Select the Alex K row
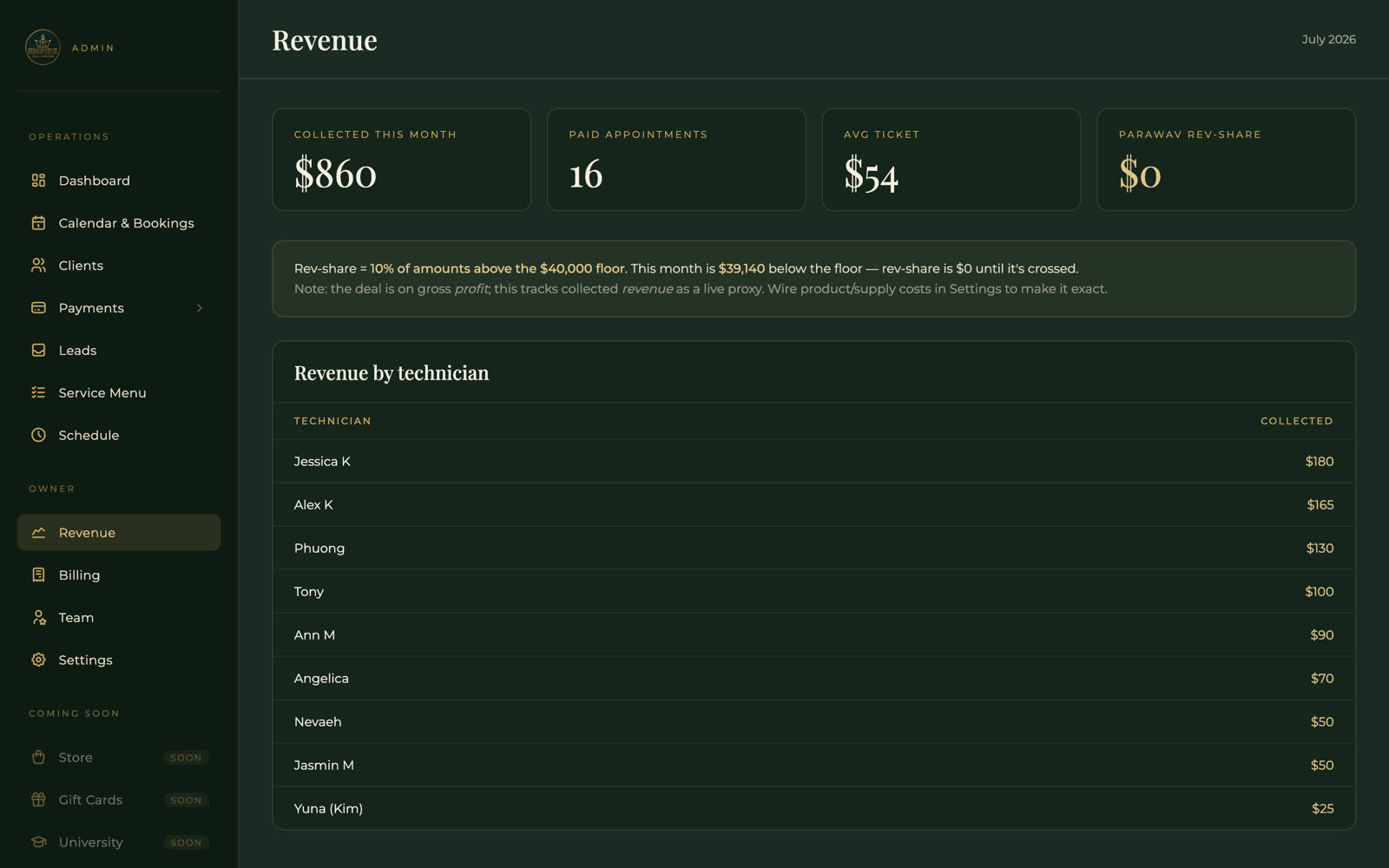Screen dimensions: 1389x868 point(813,505)
